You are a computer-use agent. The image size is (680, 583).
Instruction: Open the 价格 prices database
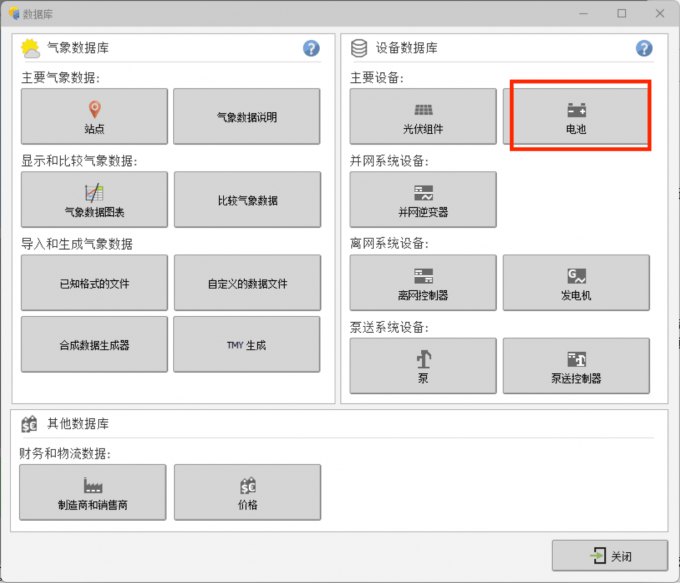247,493
